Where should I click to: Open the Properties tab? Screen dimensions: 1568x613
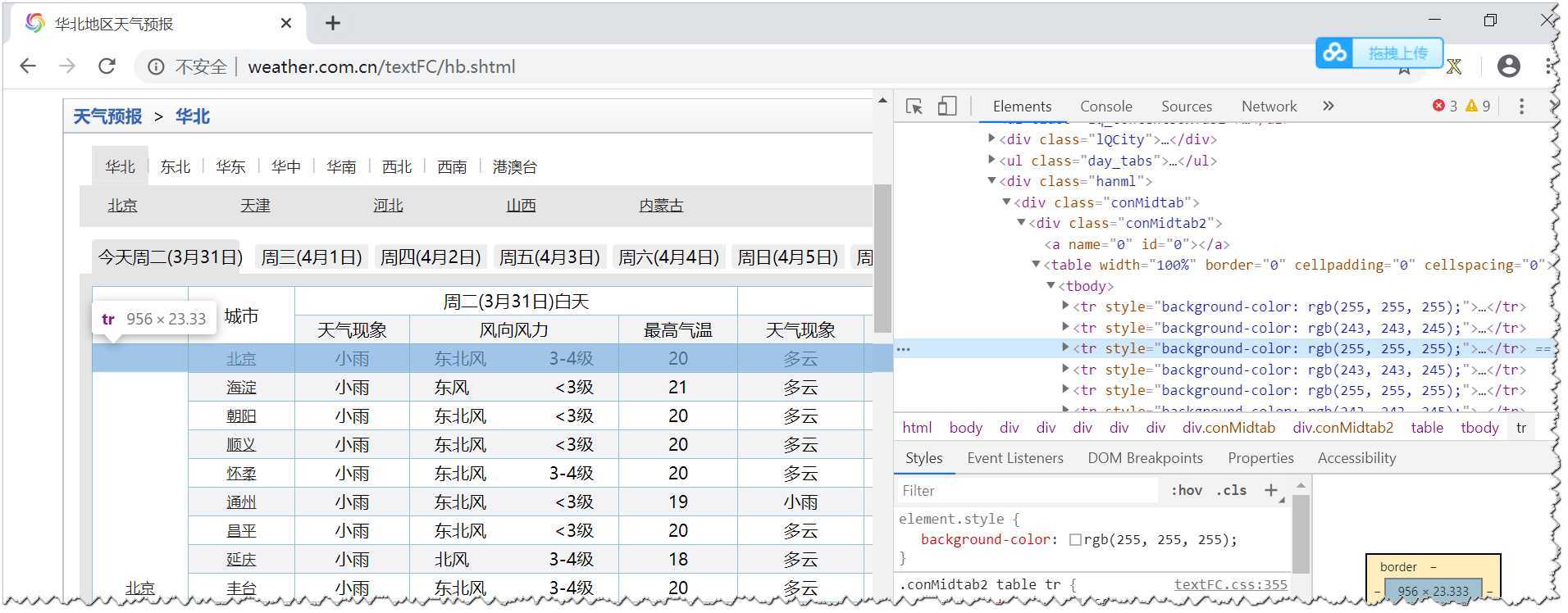pos(1260,458)
